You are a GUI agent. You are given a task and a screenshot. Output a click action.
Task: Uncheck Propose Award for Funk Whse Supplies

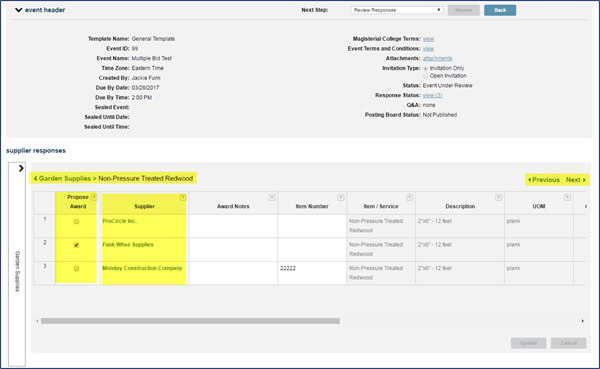point(77,245)
